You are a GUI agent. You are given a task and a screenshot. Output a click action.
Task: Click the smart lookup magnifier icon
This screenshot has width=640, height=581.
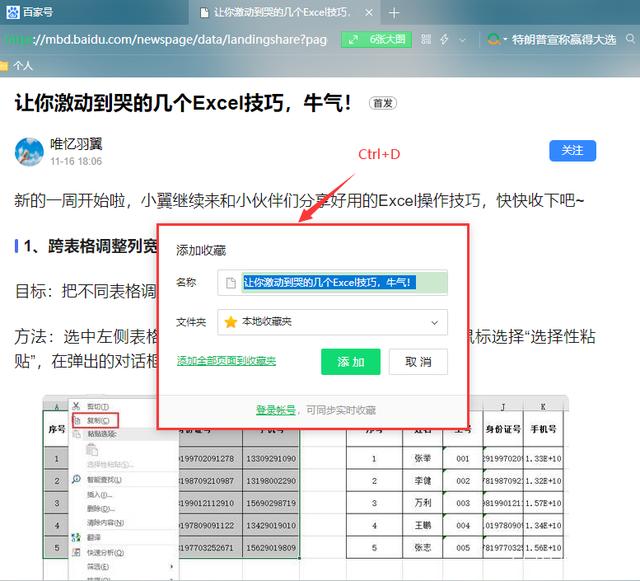[x=76, y=479]
